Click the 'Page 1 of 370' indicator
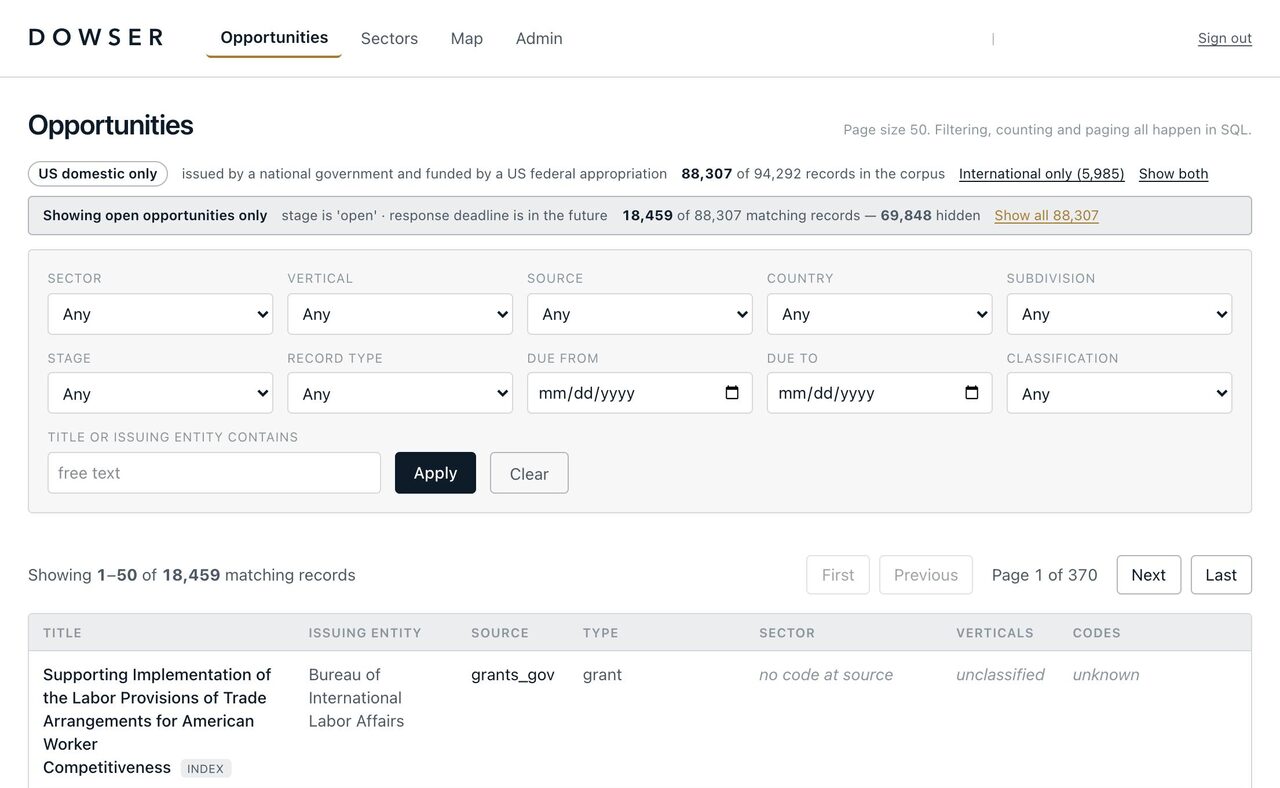1280x788 pixels. [x=1045, y=575]
